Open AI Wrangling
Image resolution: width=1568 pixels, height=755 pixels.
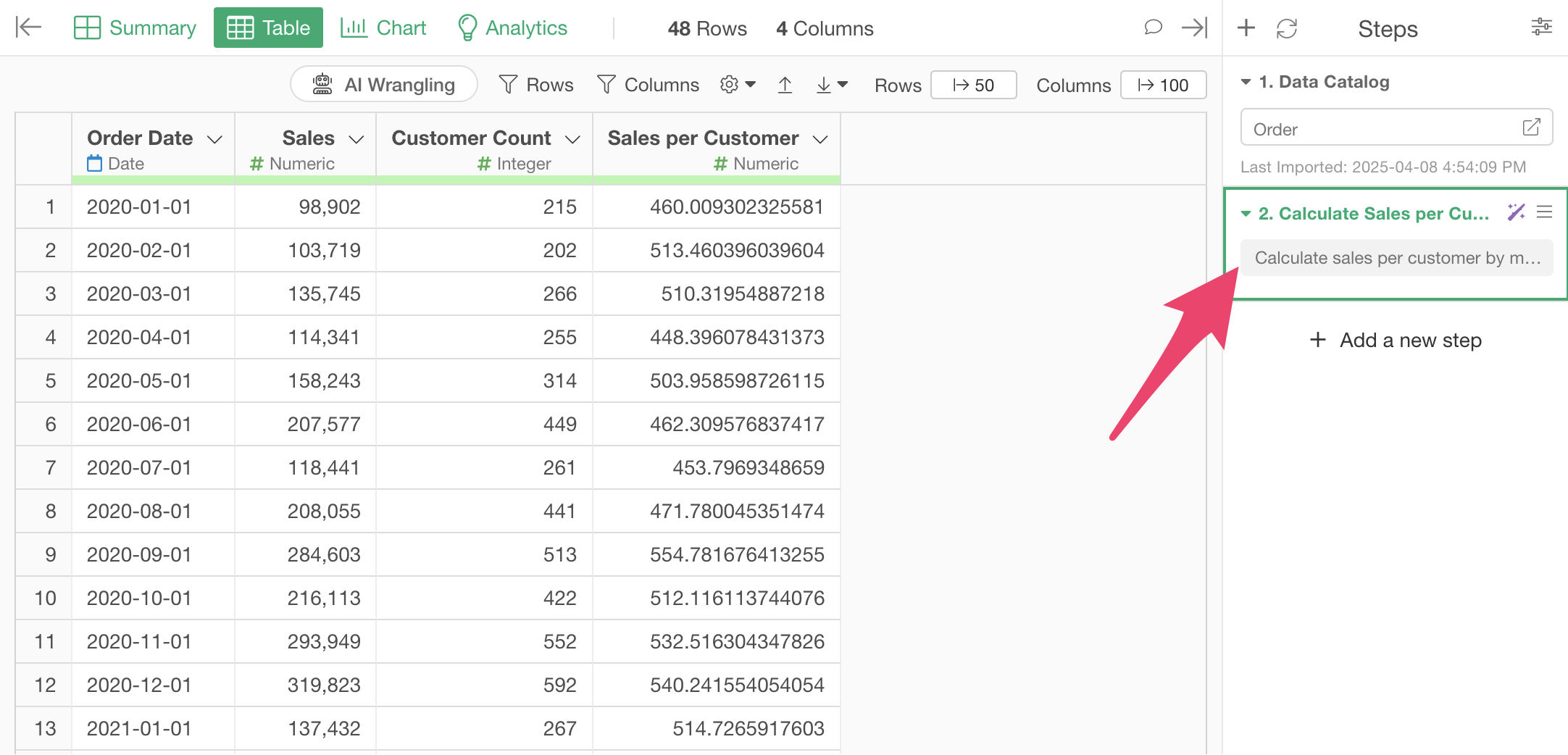[384, 85]
